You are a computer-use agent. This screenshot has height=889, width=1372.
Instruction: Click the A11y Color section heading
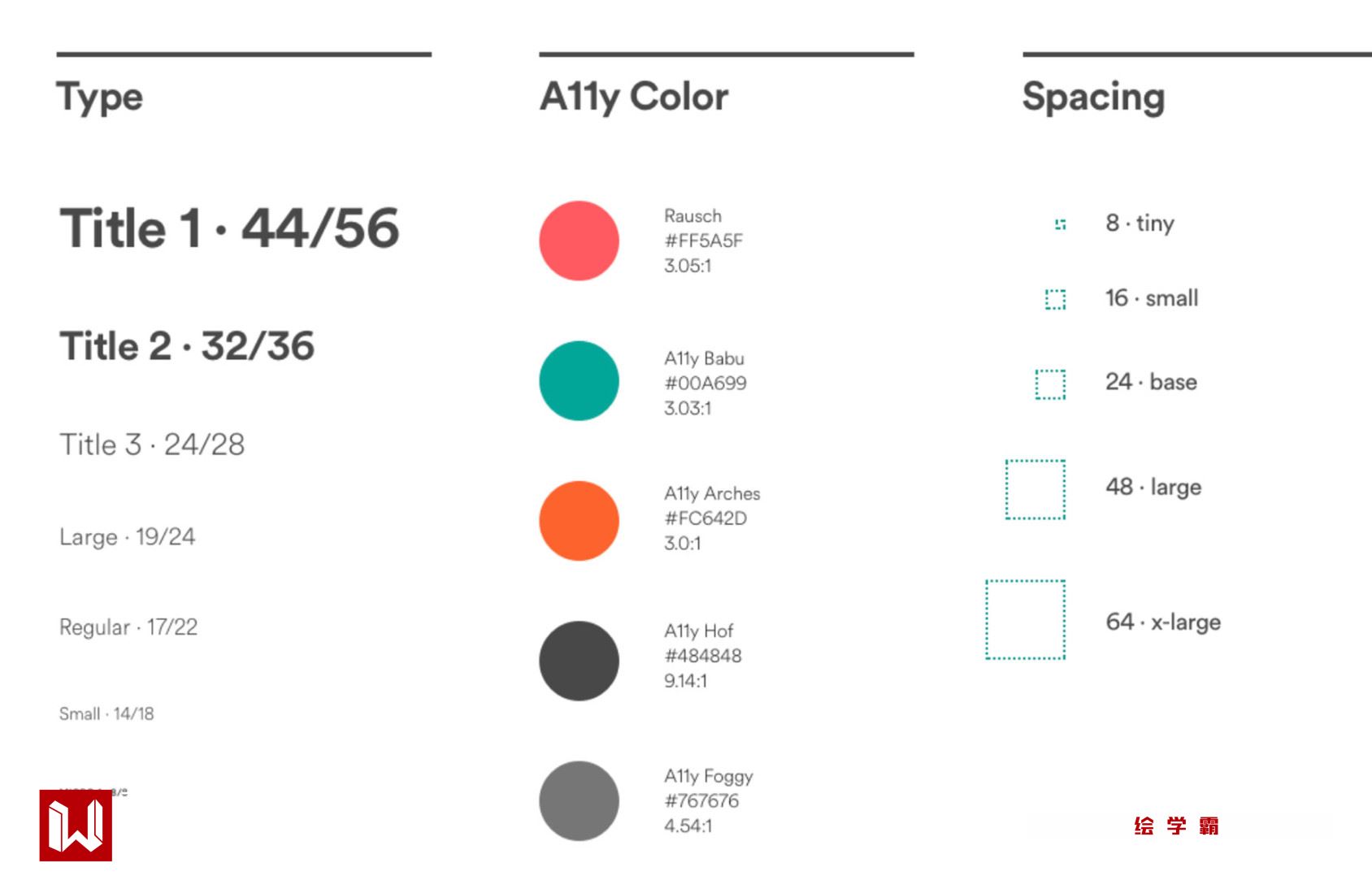pyautogui.click(x=634, y=97)
